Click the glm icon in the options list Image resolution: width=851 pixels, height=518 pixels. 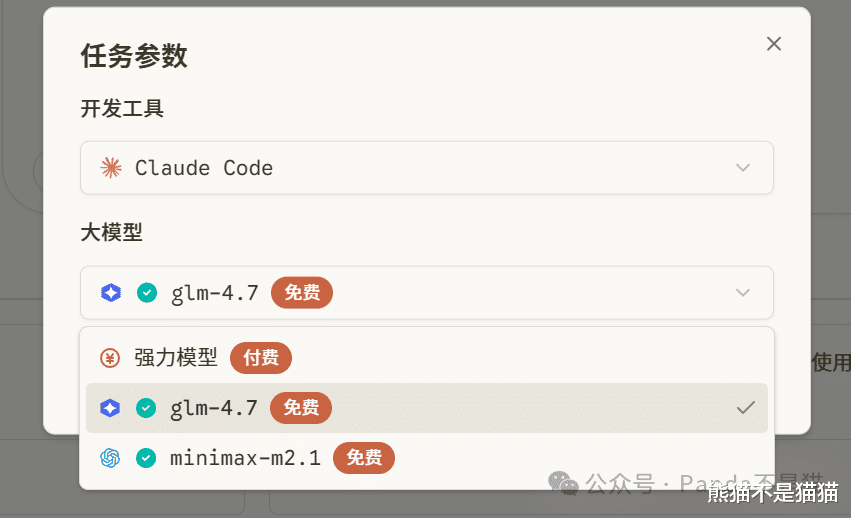click(111, 408)
